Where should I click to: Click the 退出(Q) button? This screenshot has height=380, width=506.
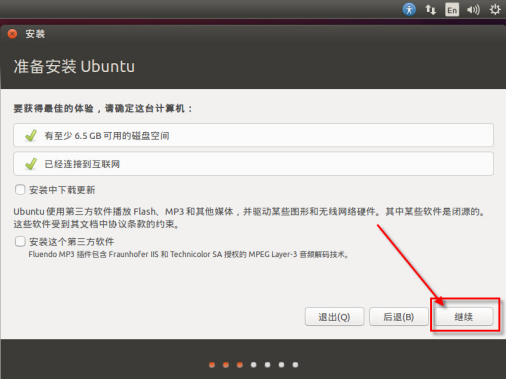(x=334, y=317)
